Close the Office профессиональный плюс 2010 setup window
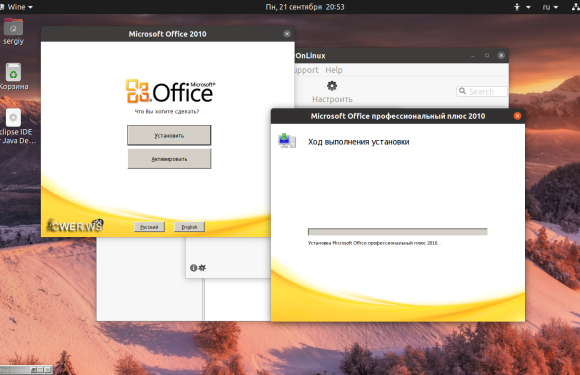The image size is (580, 375). coord(517,116)
